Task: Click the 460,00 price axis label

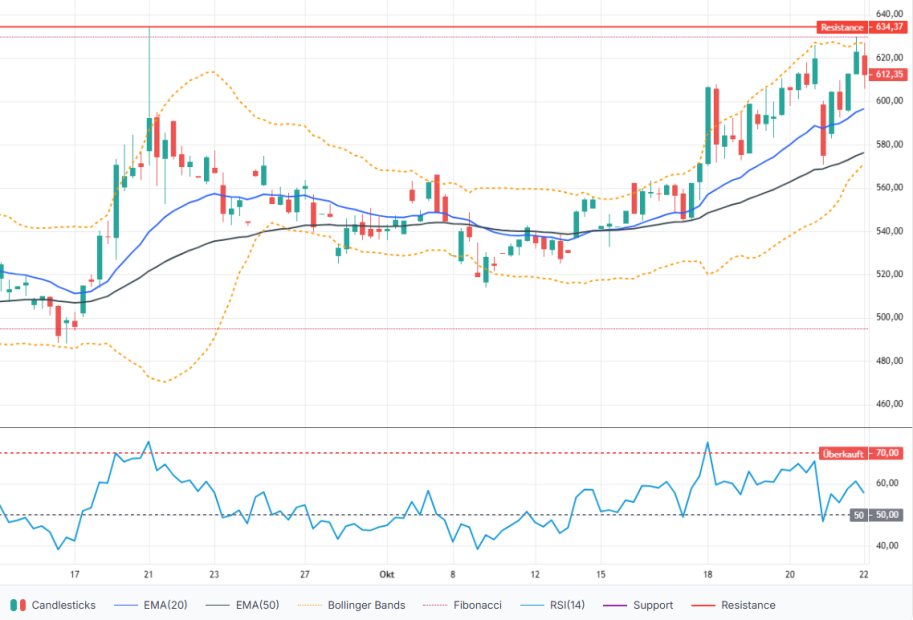Action: click(x=889, y=404)
